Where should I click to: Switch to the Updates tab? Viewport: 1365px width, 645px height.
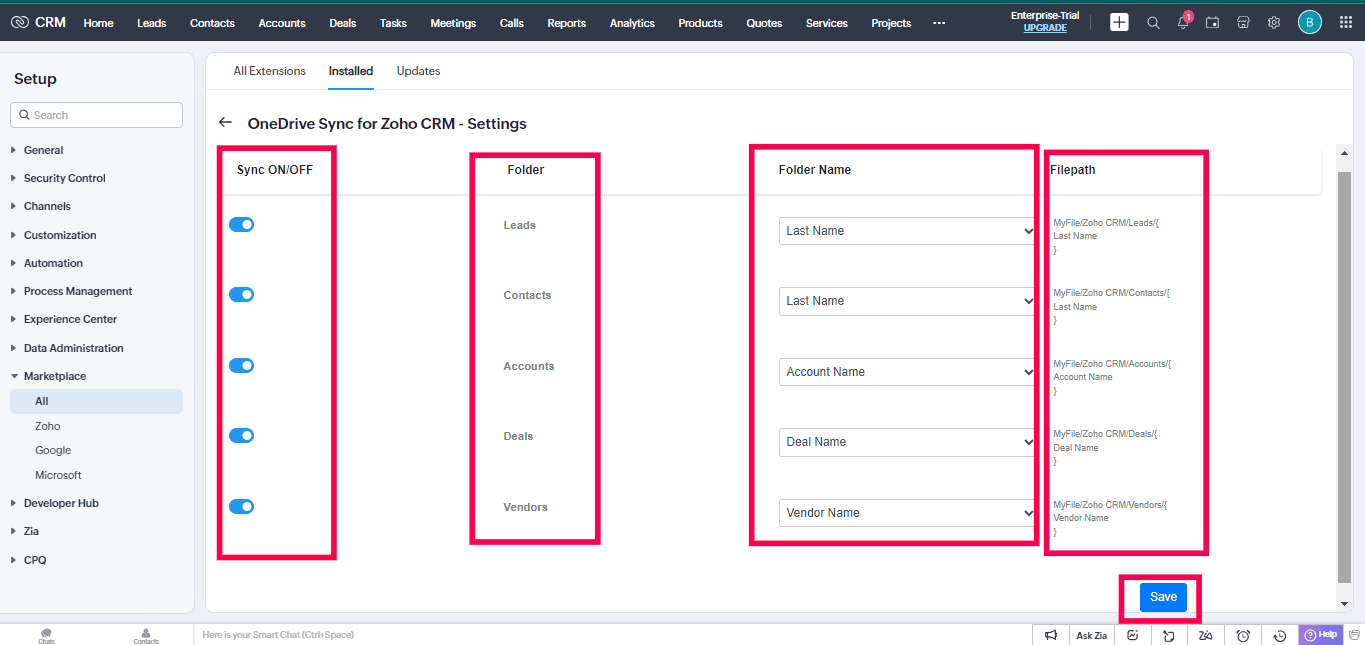coord(418,71)
